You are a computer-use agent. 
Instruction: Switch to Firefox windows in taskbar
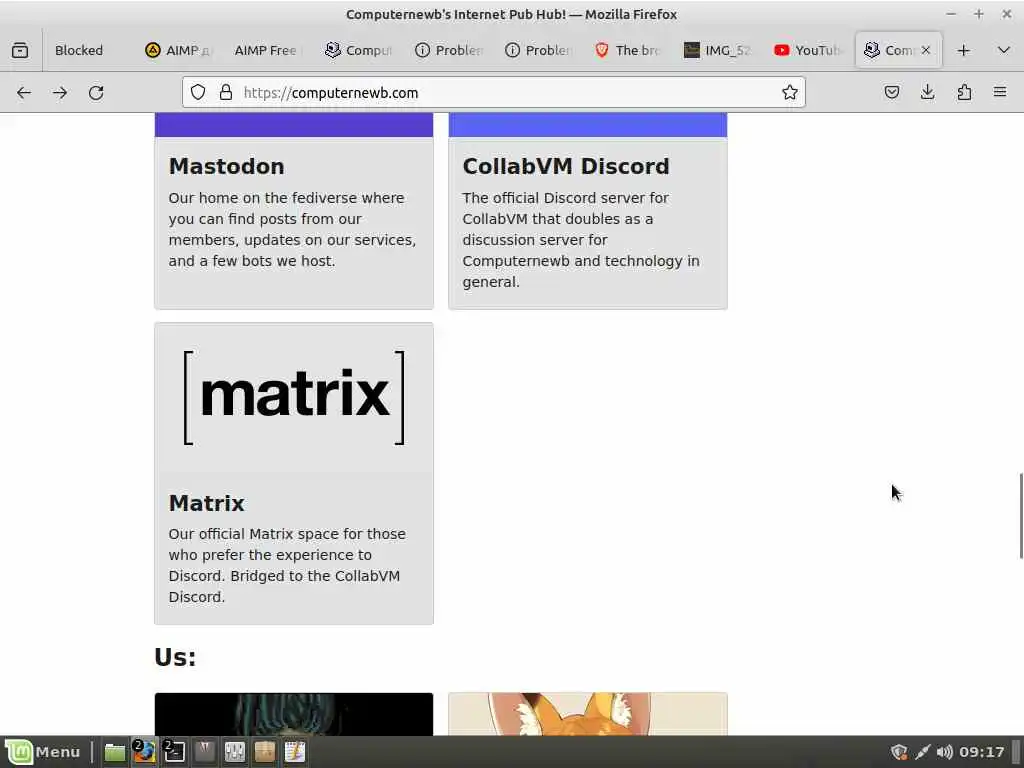coord(144,752)
